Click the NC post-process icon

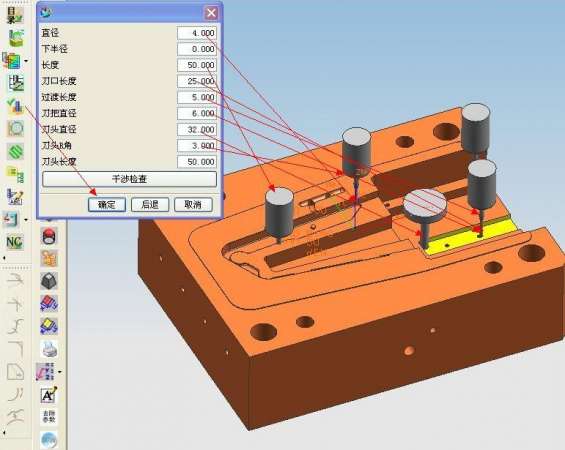pyautogui.click(x=15, y=242)
